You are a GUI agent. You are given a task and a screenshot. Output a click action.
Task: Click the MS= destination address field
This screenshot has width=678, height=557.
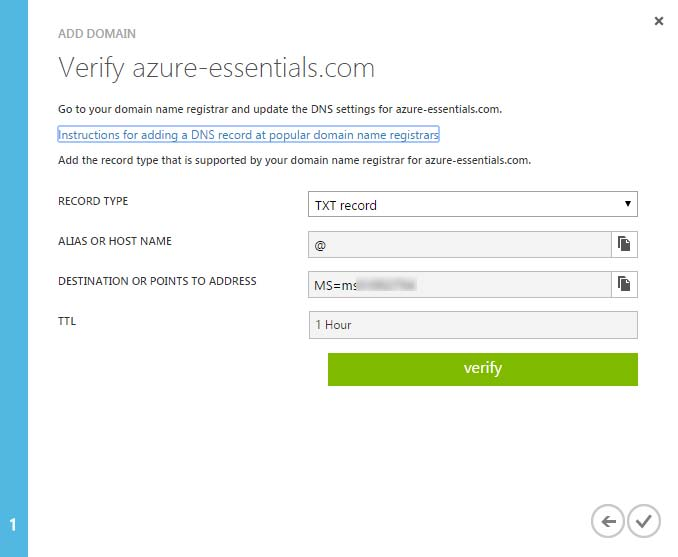(x=460, y=285)
